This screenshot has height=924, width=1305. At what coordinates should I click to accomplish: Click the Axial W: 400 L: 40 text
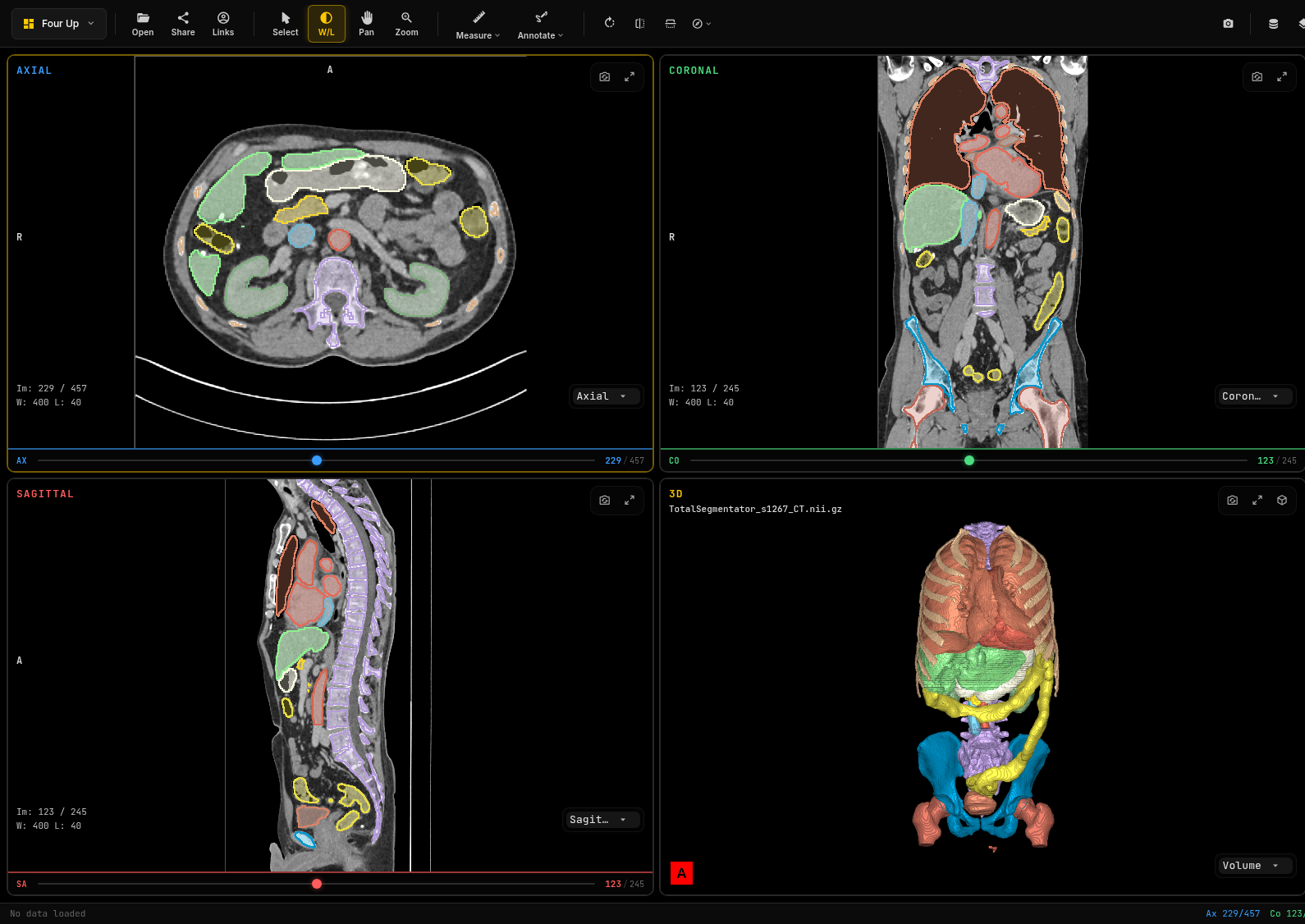(49, 403)
